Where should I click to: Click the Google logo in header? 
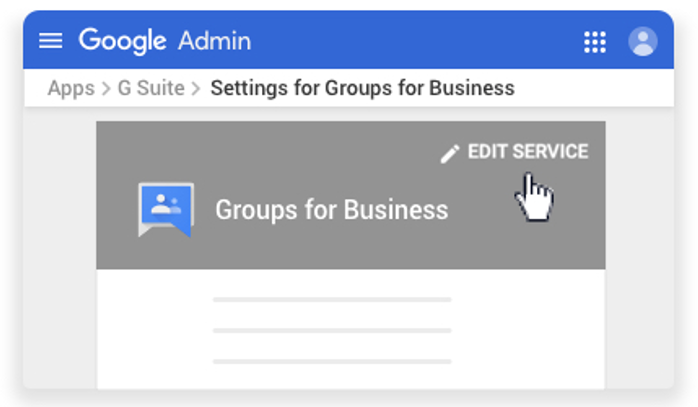pos(122,41)
